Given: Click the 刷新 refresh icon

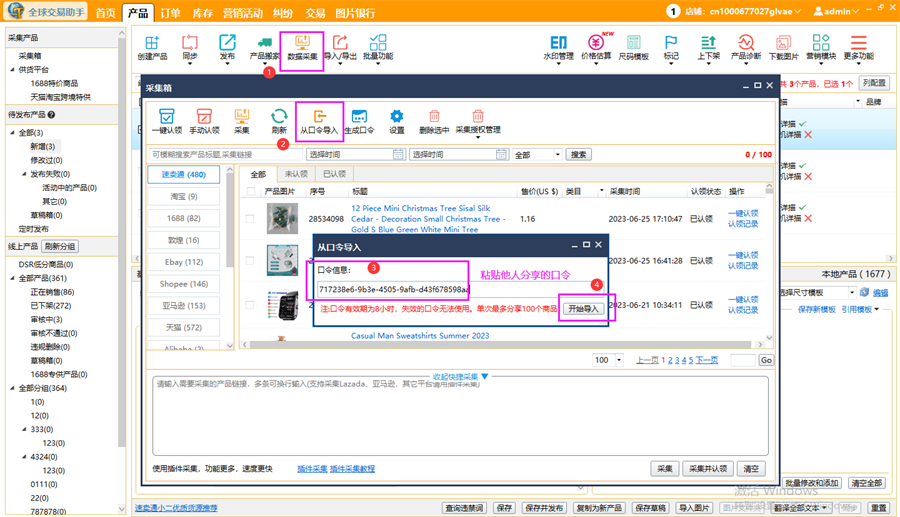Looking at the screenshot, I should tap(279, 121).
